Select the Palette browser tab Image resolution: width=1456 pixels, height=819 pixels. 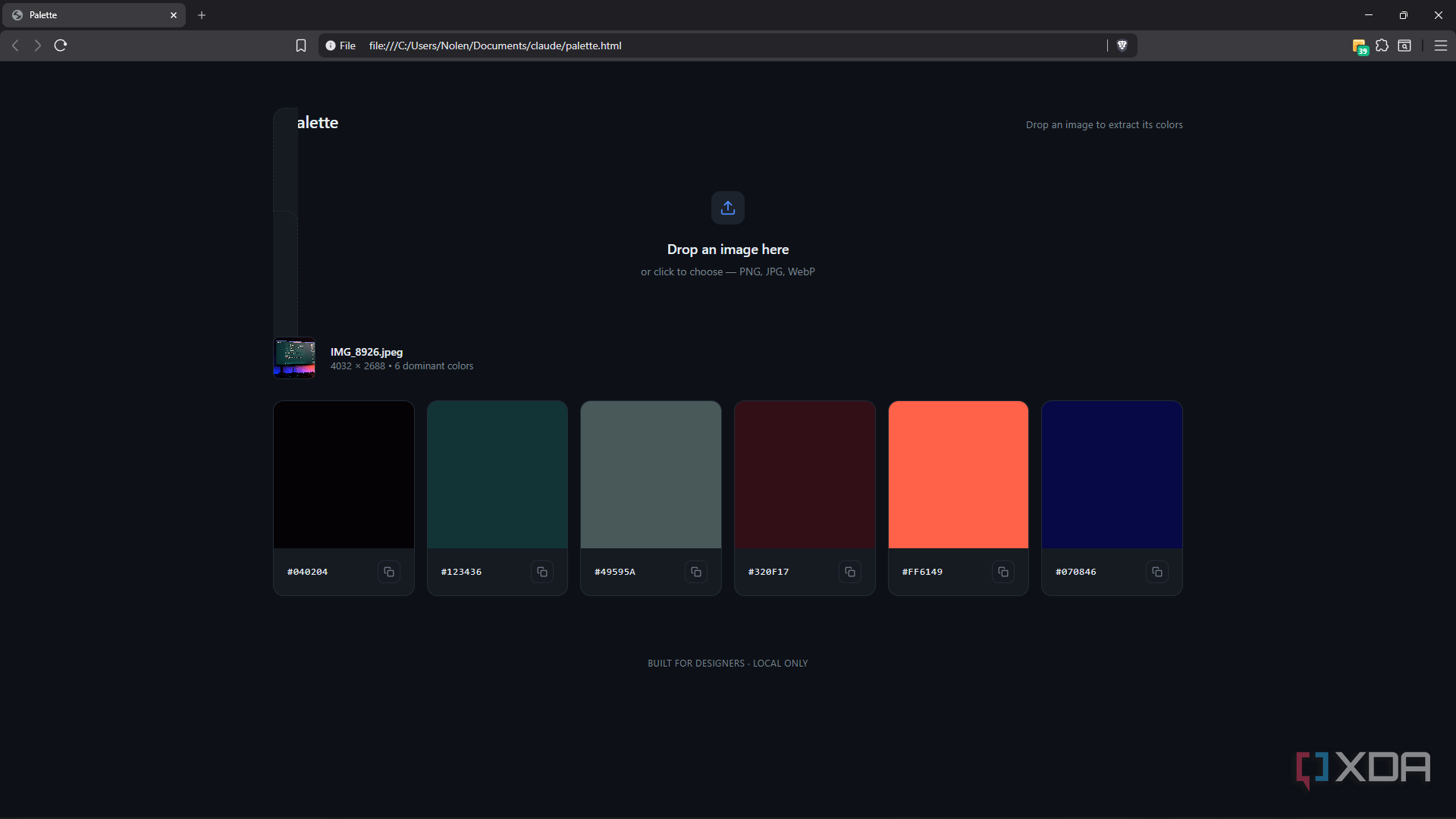coord(94,15)
